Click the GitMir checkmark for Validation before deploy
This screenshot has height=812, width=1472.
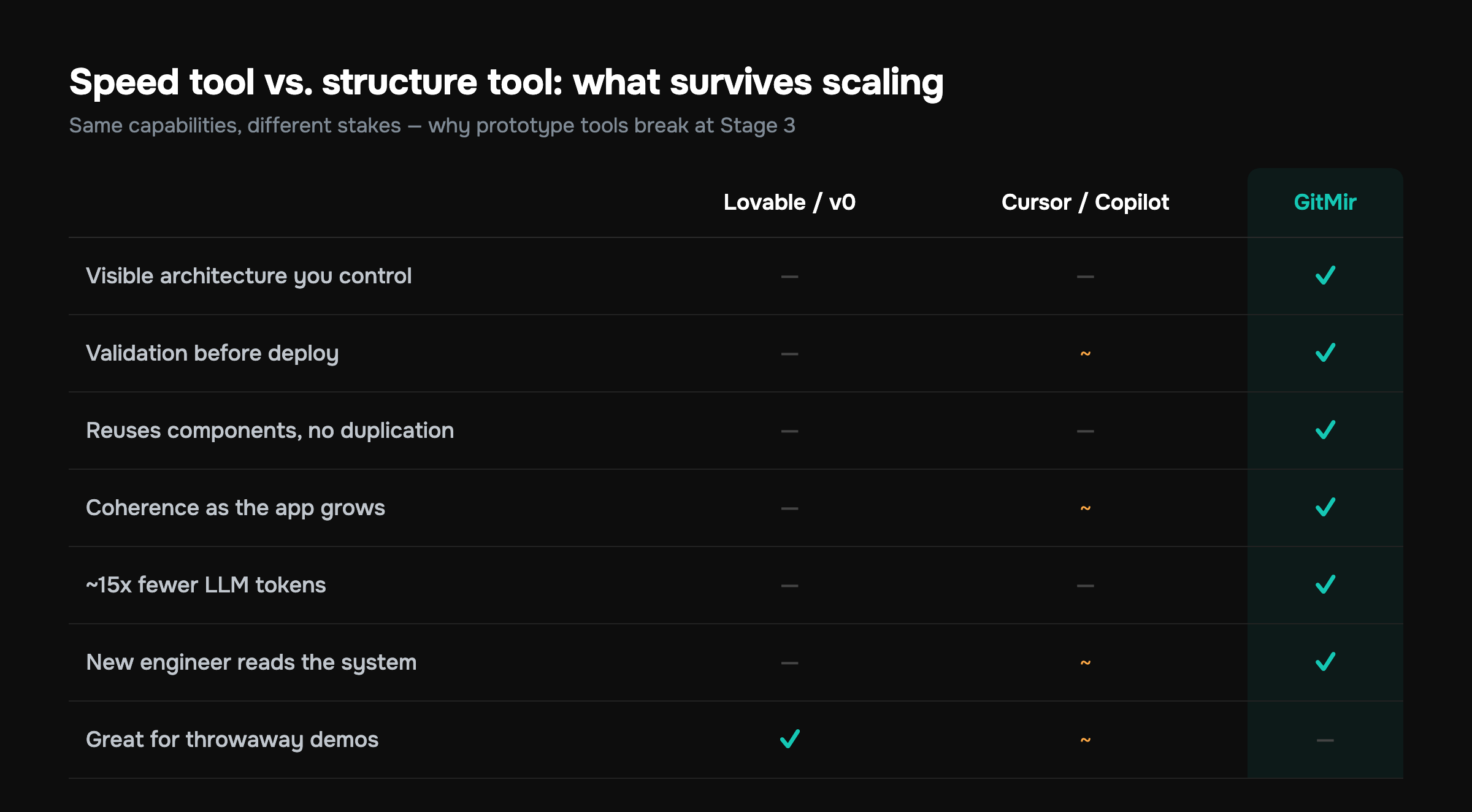coord(1325,353)
